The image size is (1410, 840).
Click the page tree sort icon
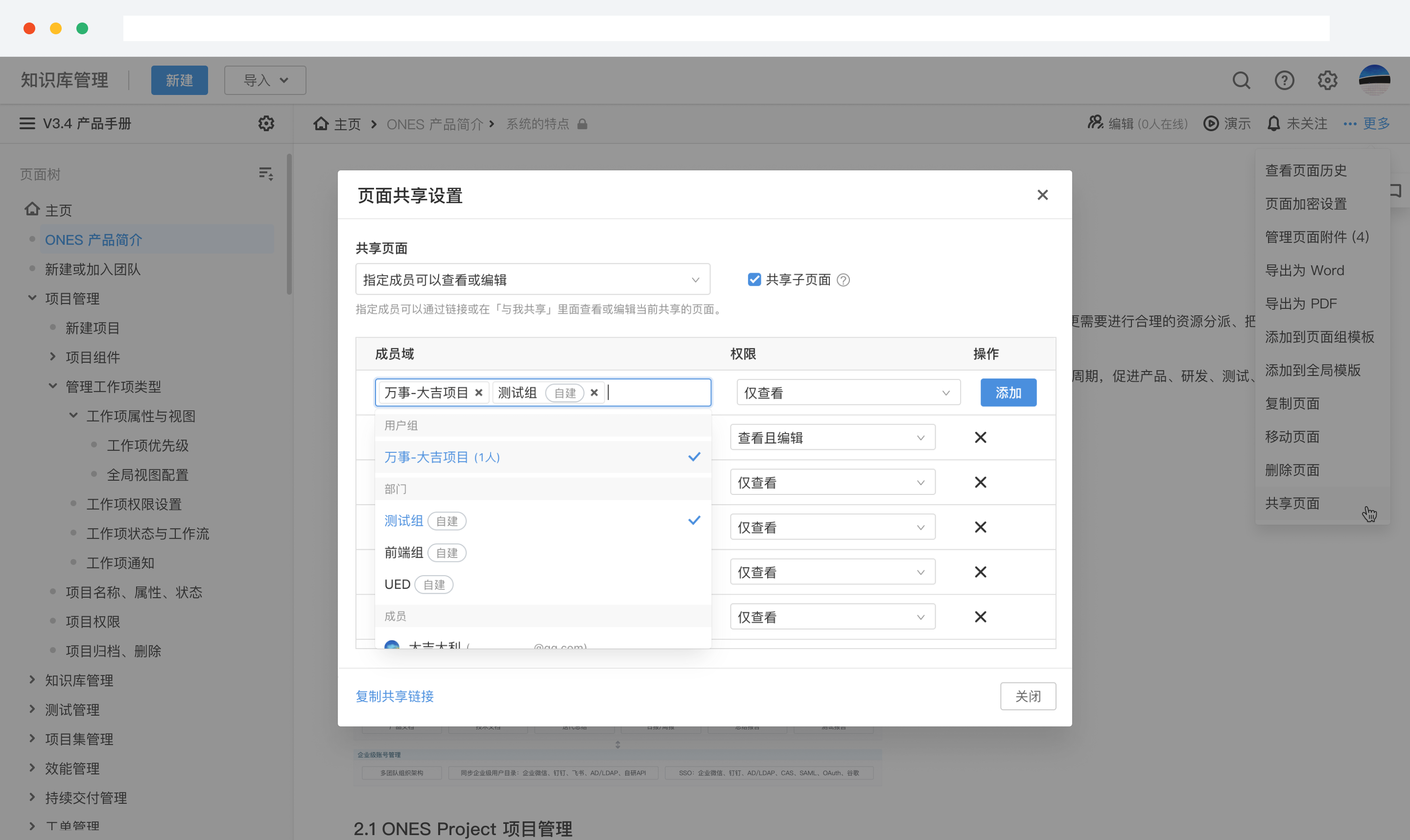(x=266, y=174)
